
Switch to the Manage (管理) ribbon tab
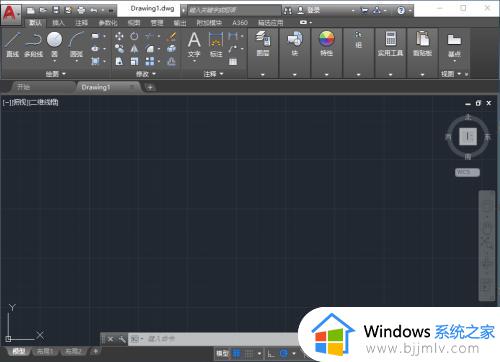coord(157,23)
